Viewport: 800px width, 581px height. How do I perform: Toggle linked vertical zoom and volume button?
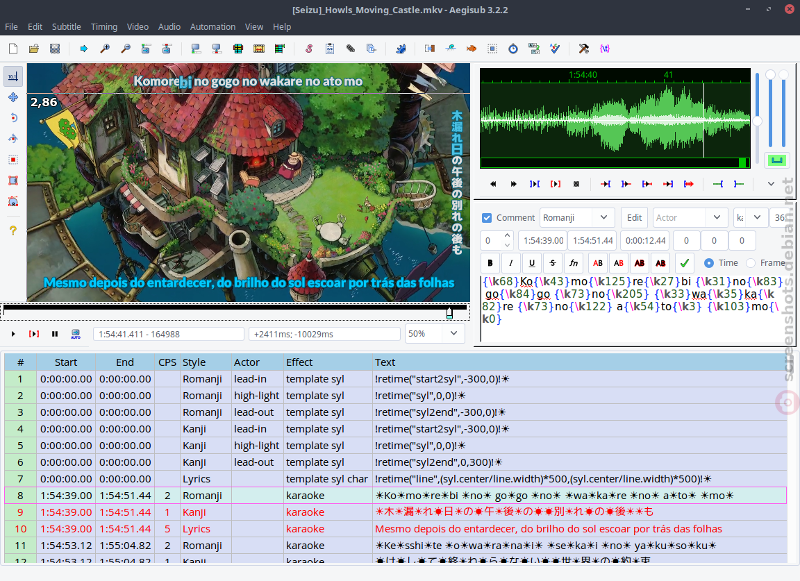point(776,161)
